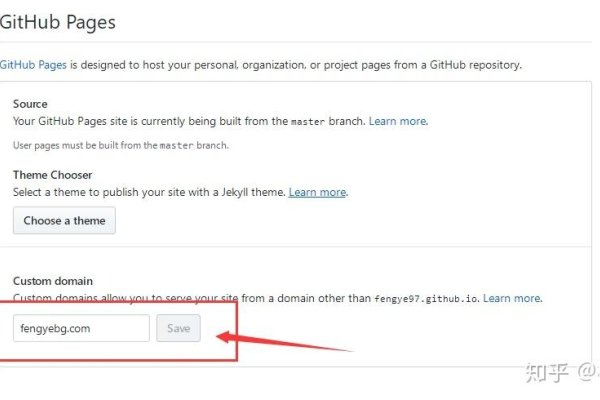600x400 pixels.
Task: Click the fengye97.github.io domain text
Action: 426,298
